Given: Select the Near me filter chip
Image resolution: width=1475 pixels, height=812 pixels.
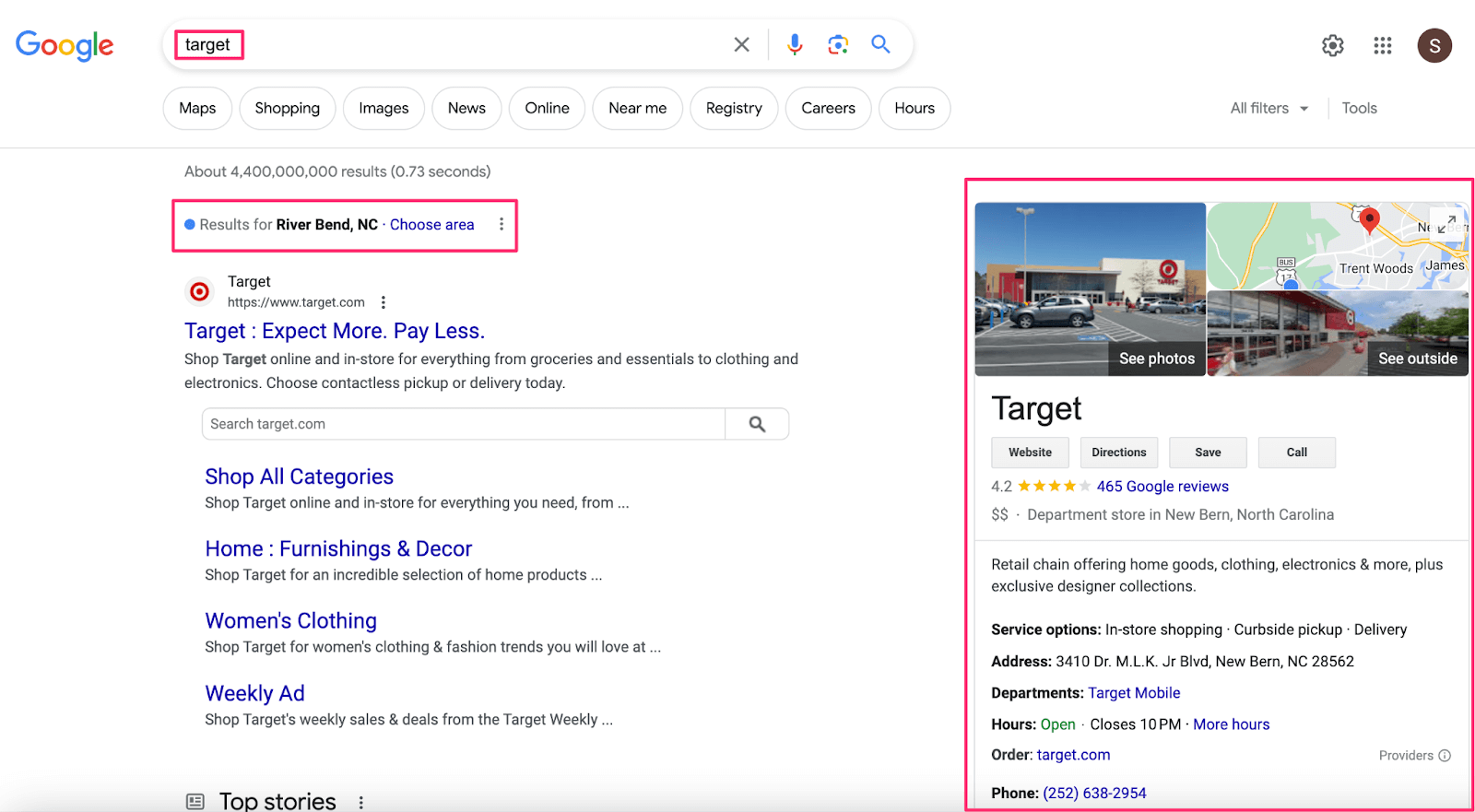Looking at the screenshot, I should click(637, 108).
